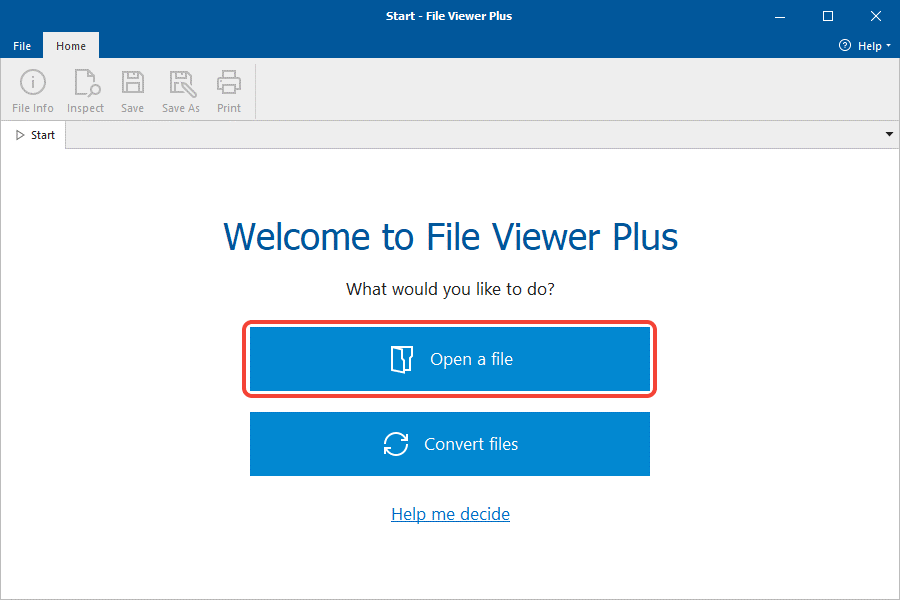
Task: Close the File Viewer Plus window
Action: (875, 16)
